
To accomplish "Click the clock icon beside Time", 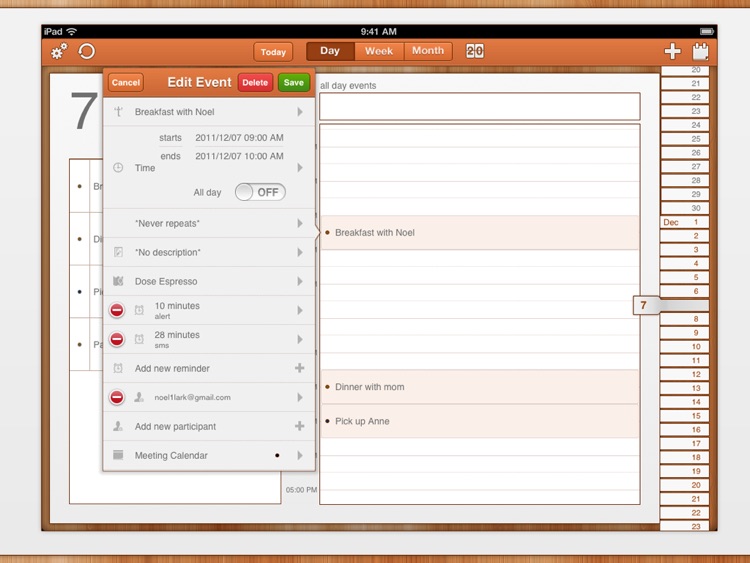I will coord(118,168).
